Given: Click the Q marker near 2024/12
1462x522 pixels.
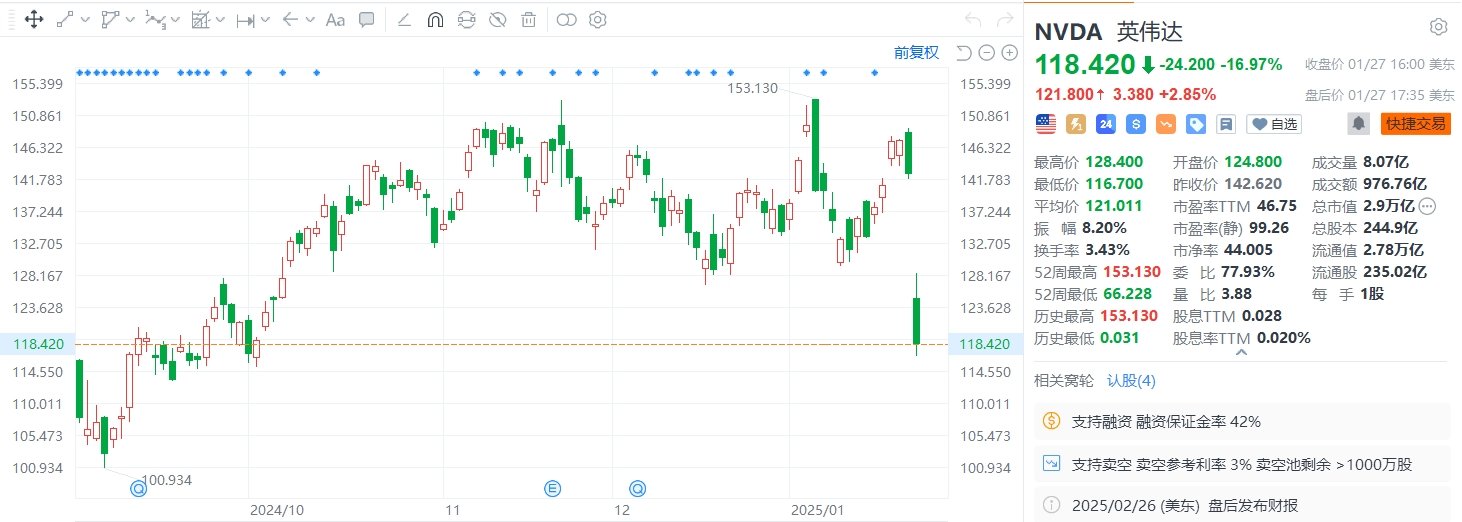Looking at the screenshot, I should (637, 488).
